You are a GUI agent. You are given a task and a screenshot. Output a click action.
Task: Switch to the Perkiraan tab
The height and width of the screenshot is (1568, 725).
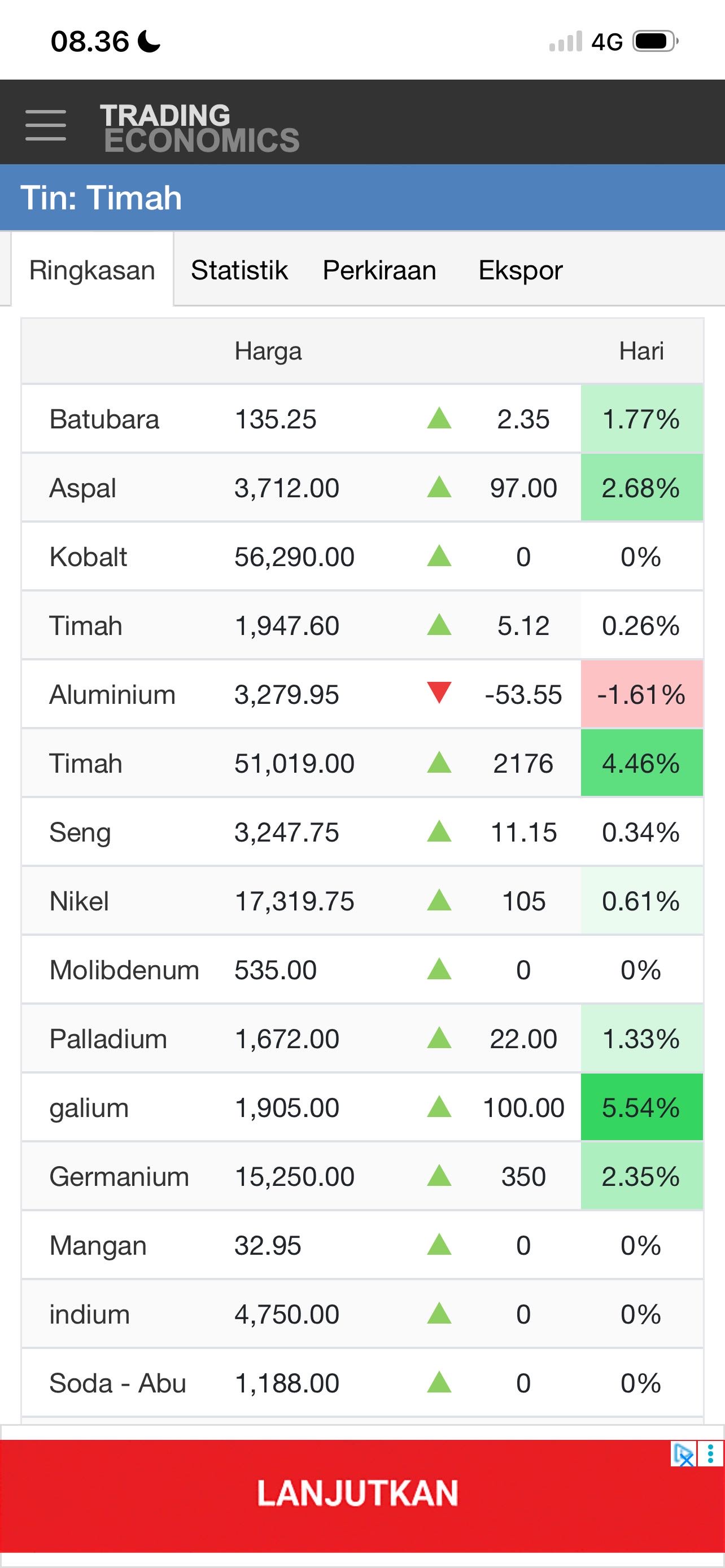pos(379,270)
